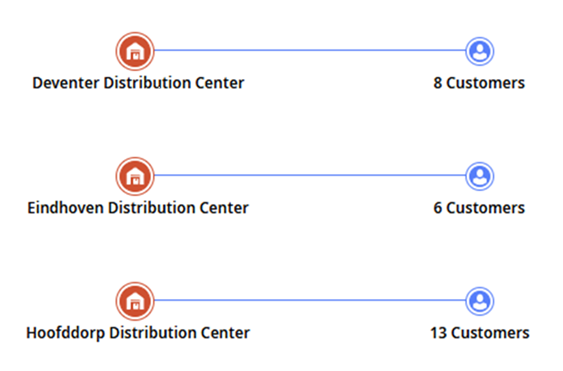Screen dimensions: 563x371
Task: Click the 6 Customers text label
Action: point(479,208)
